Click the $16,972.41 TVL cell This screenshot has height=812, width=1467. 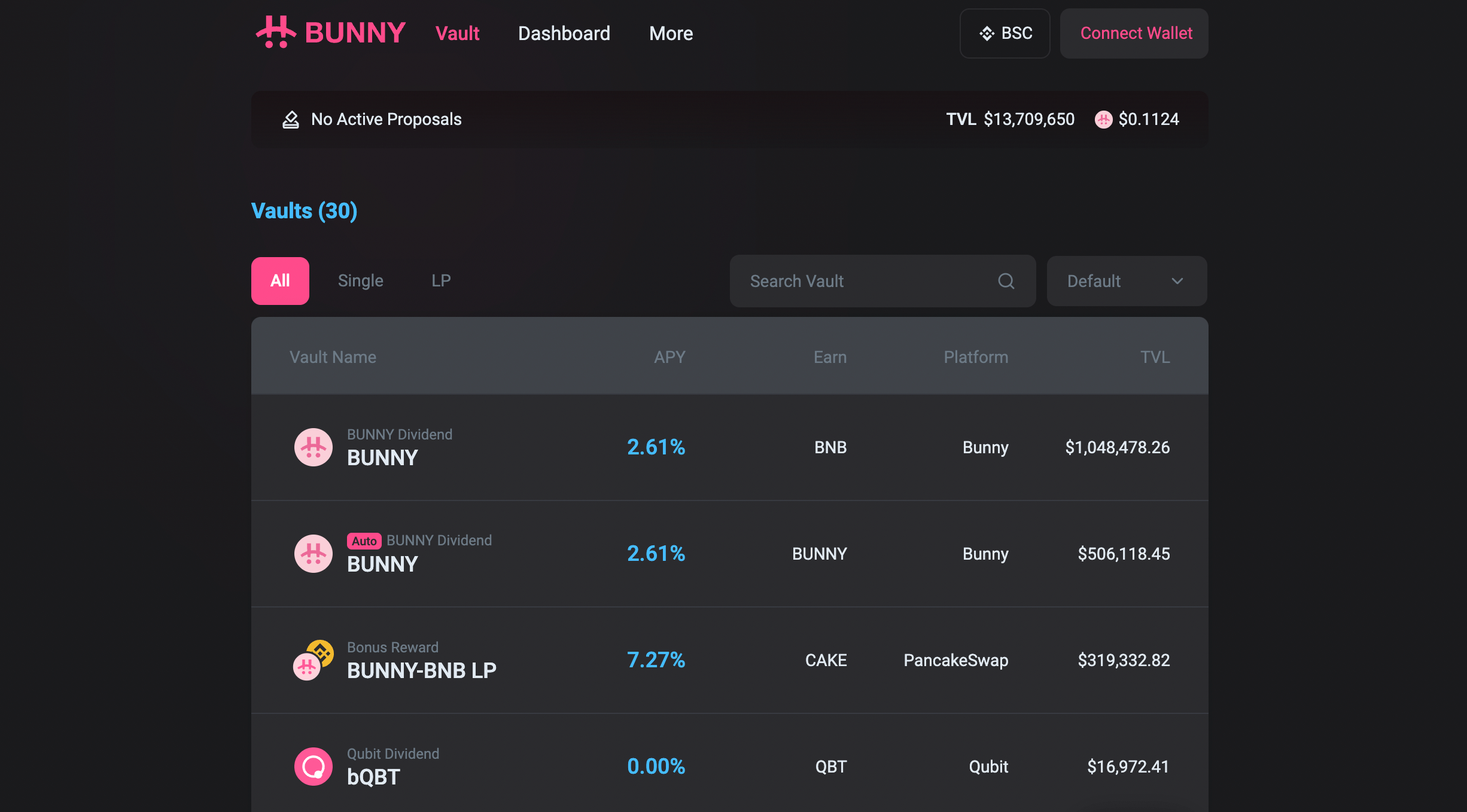tap(1128, 767)
